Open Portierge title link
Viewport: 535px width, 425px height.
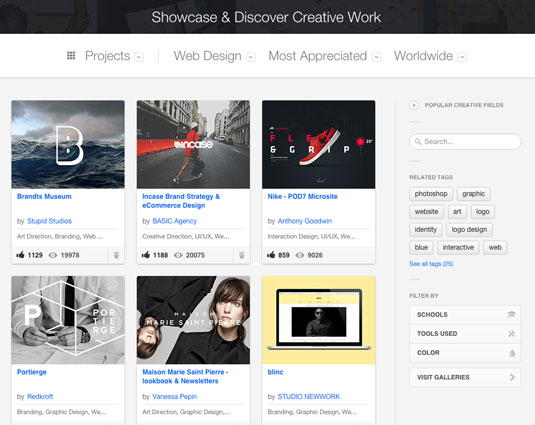(x=32, y=372)
